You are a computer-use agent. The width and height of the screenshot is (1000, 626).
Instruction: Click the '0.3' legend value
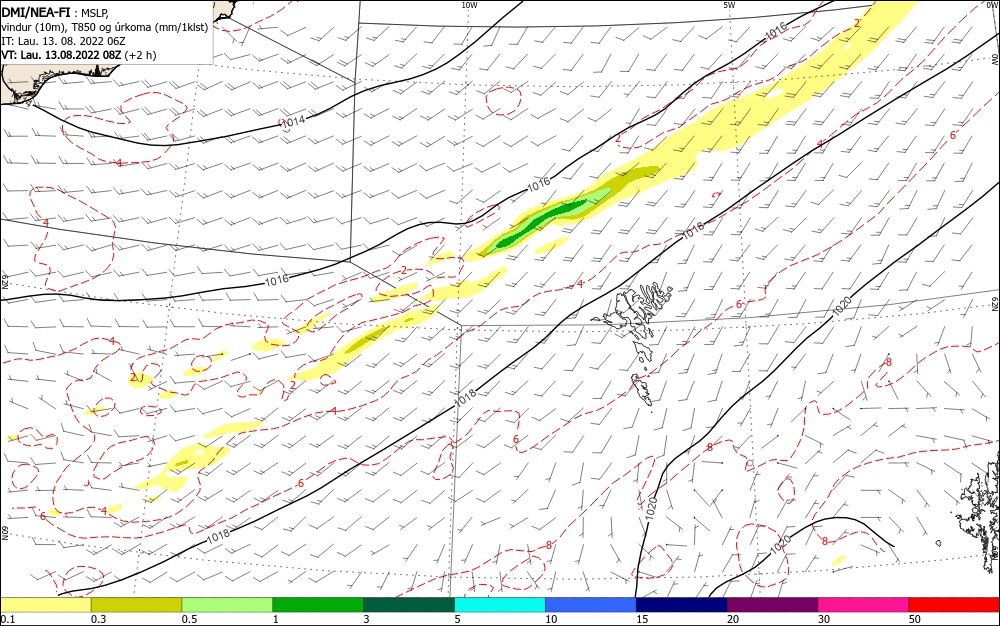[x=98, y=619]
